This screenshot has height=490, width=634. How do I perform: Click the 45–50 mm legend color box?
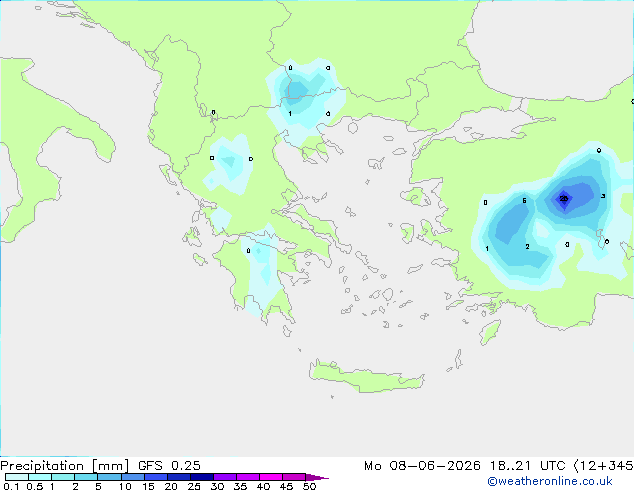[294, 477]
